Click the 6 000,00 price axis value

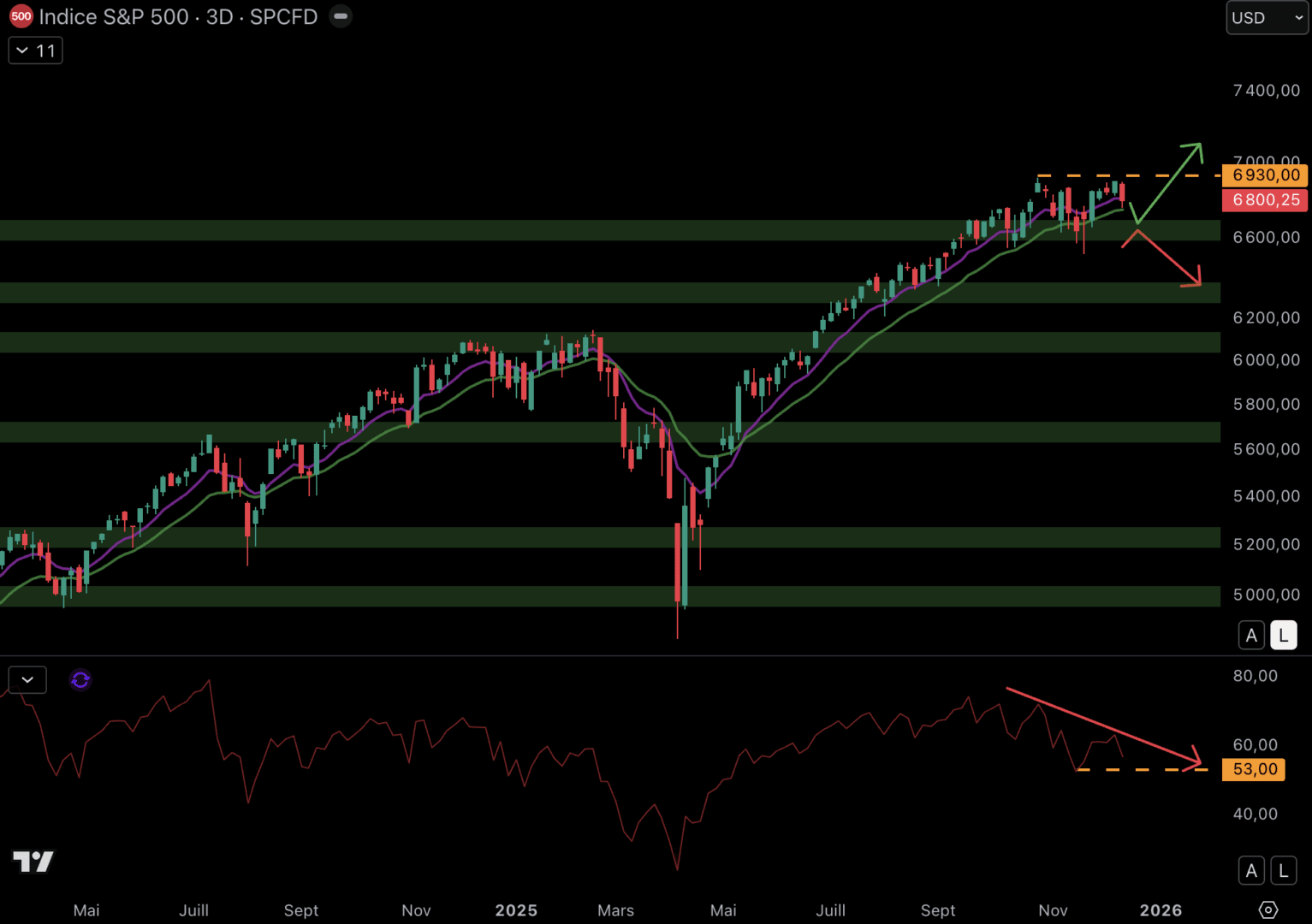coord(1266,360)
